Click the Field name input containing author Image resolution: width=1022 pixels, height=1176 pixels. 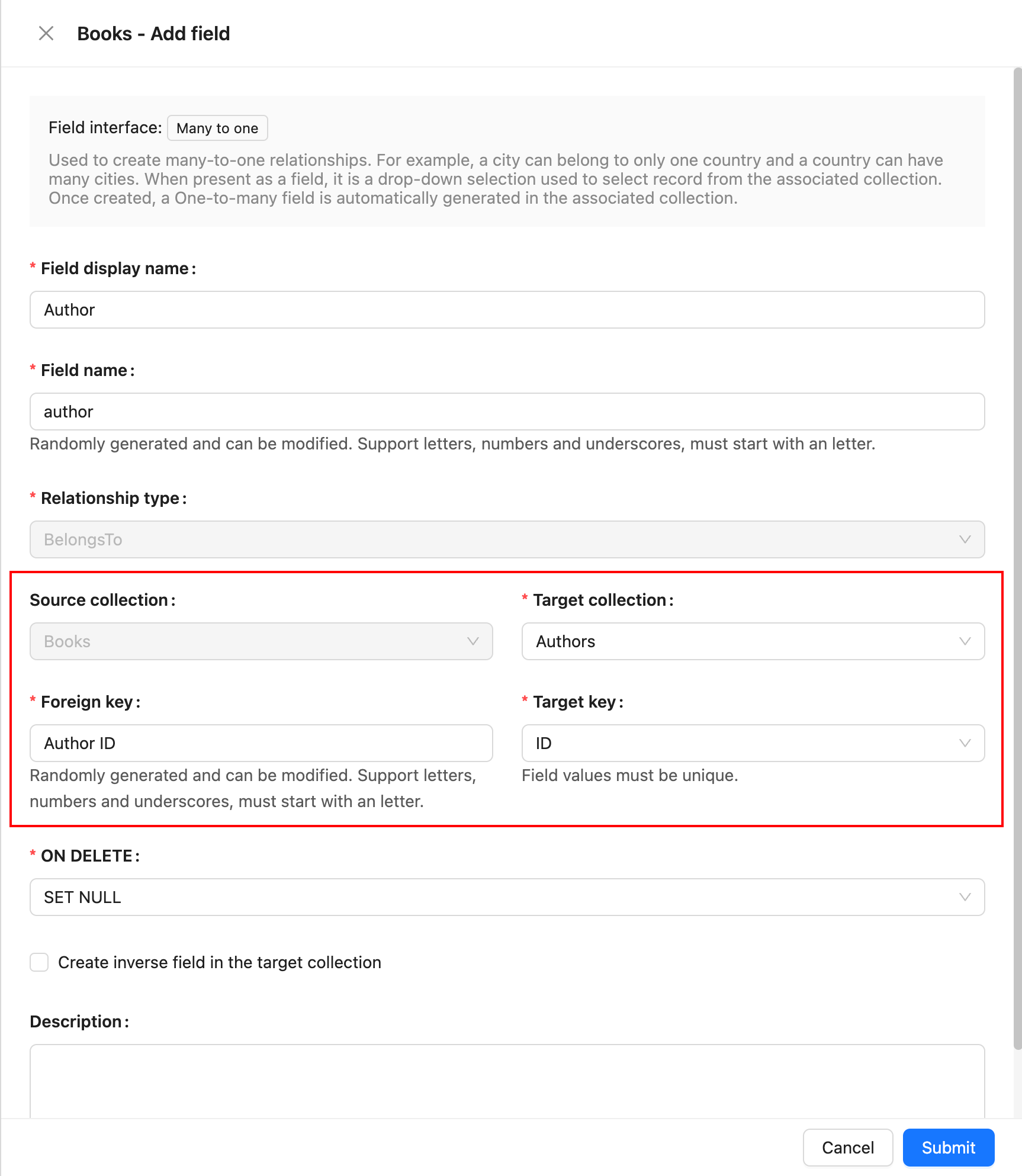[x=507, y=412]
